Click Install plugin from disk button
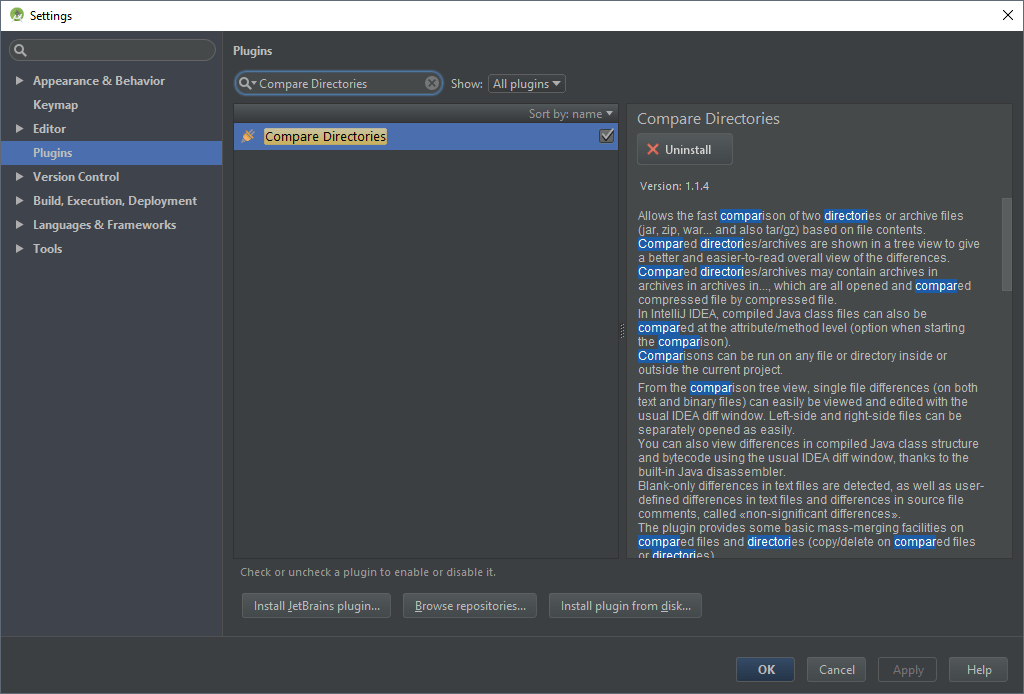1024x694 pixels. pyautogui.click(x=625, y=606)
